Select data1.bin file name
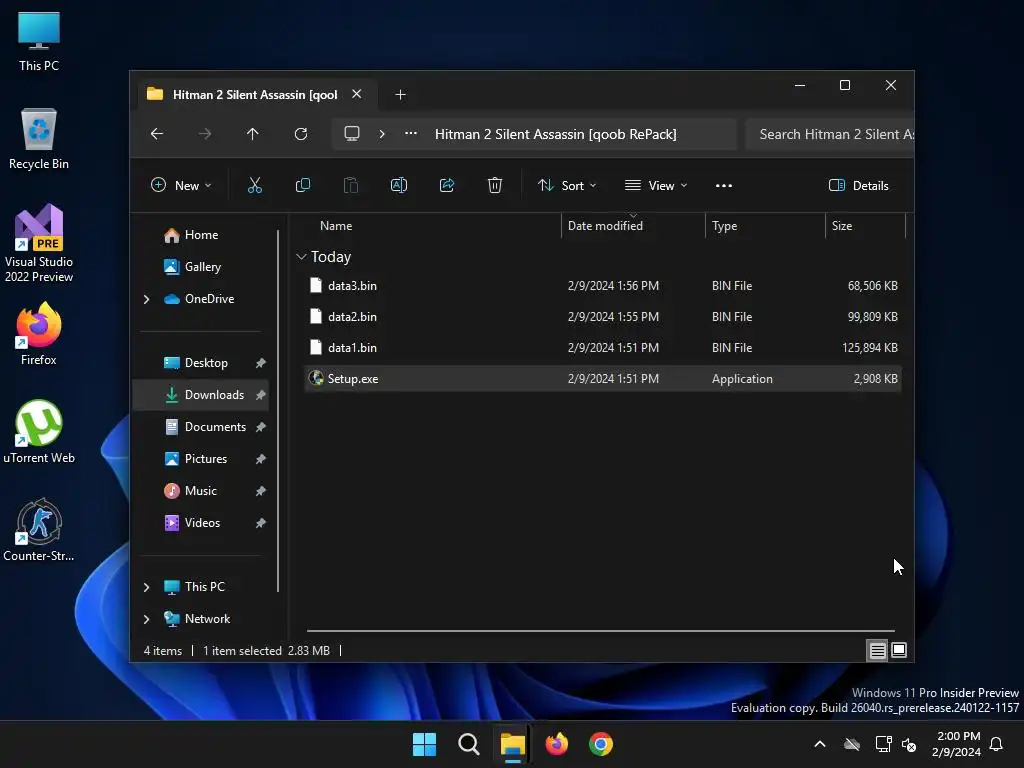This screenshot has height=768, width=1024. (352, 347)
